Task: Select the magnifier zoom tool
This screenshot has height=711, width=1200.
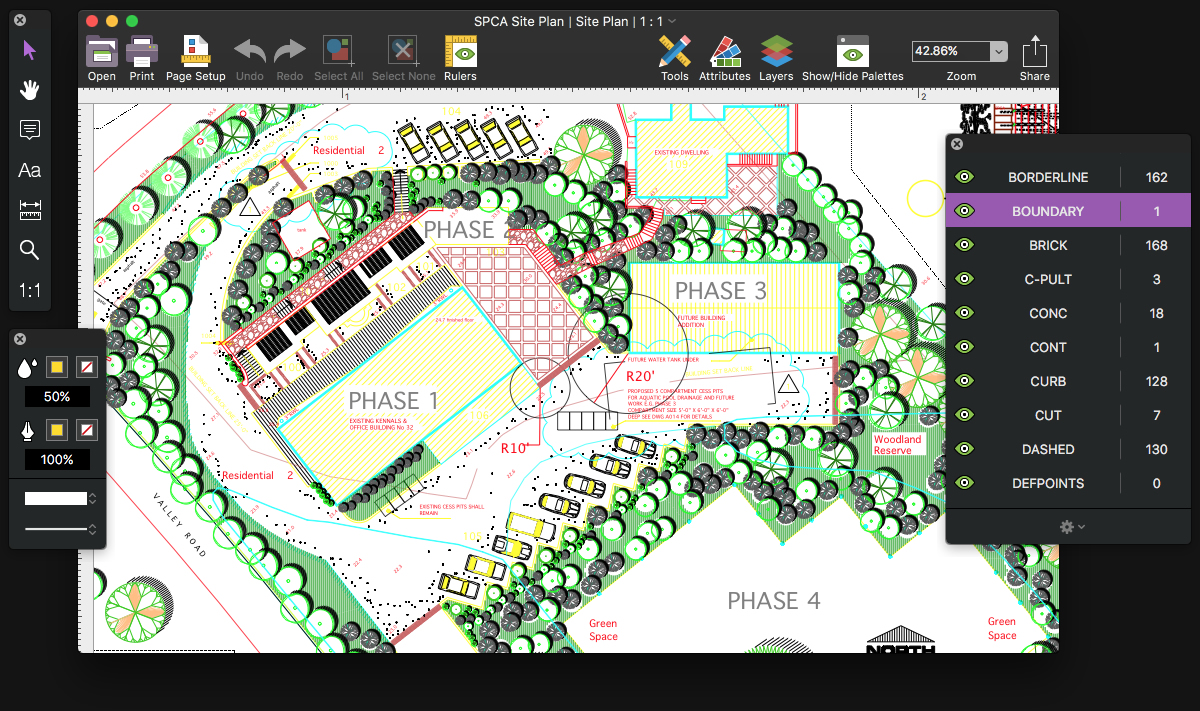Action: pyautogui.click(x=29, y=250)
